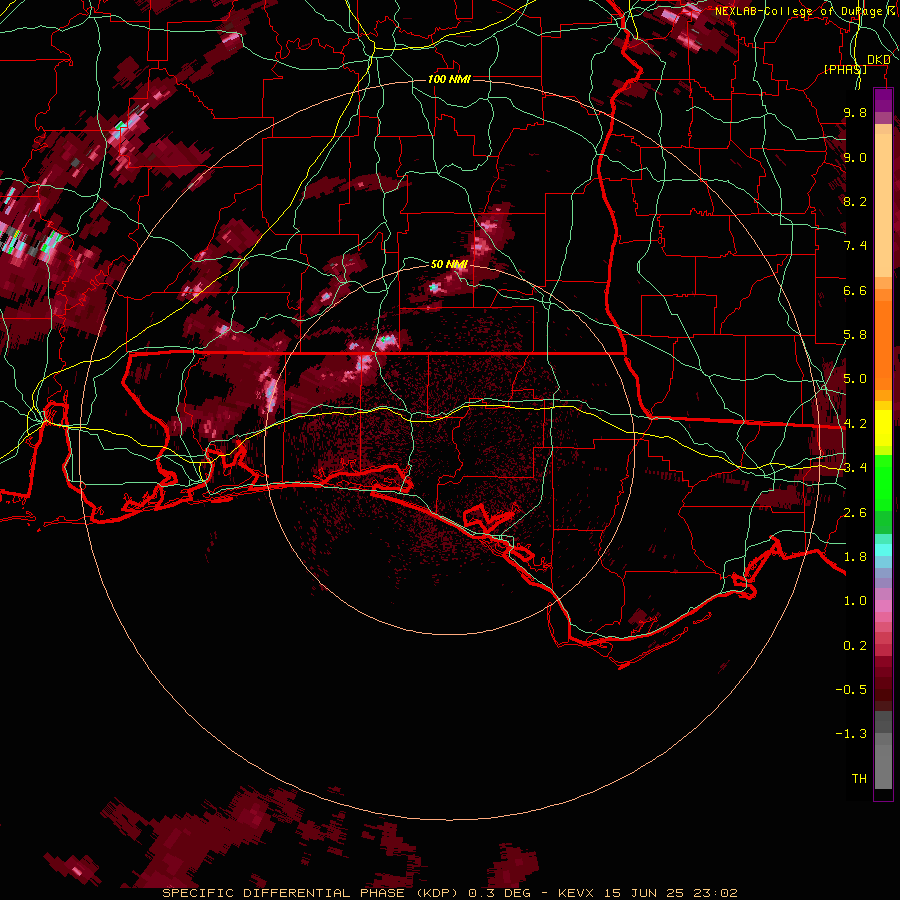900x900 pixels.
Task: Click the [PHAS] legend unit label
Action: 845,69
